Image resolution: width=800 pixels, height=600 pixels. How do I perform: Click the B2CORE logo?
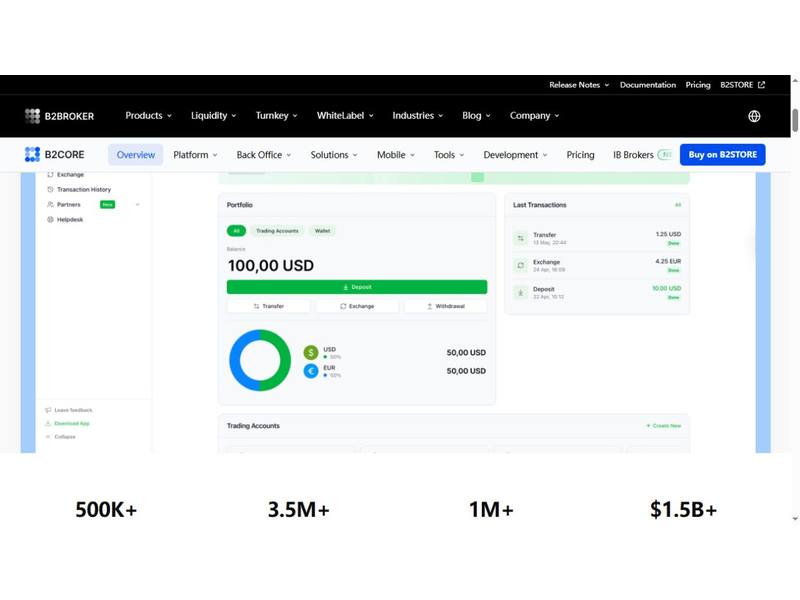pos(55,155)
